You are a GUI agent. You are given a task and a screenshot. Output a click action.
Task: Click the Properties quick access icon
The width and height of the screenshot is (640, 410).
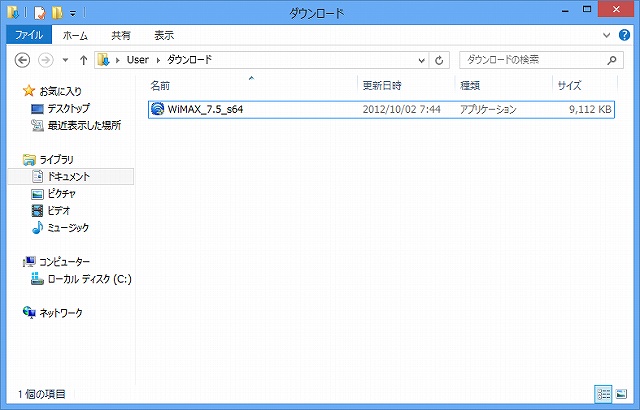(x=40, y=13)
